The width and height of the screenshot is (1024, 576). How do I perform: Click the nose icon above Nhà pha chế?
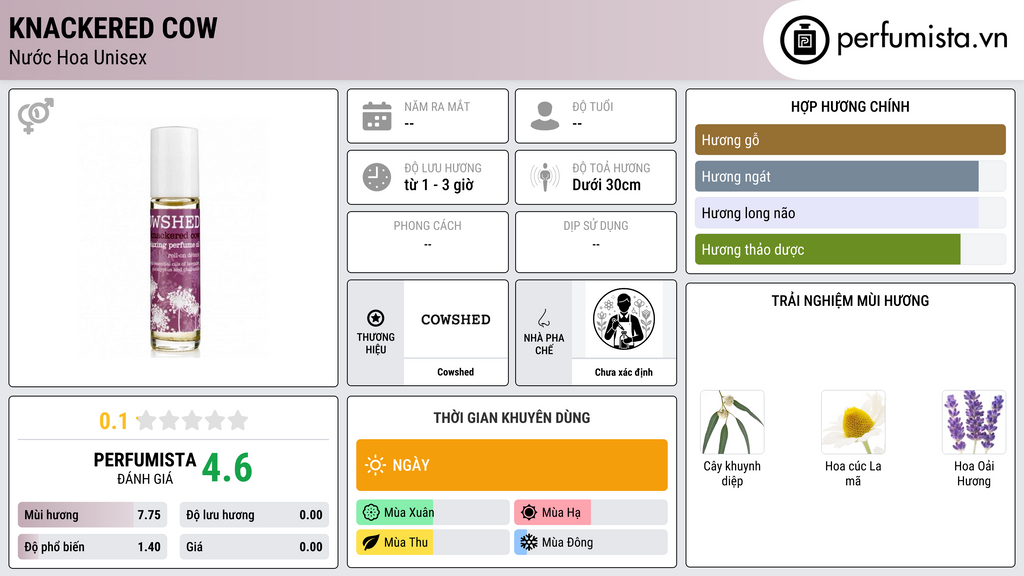[x=543, y=318]
